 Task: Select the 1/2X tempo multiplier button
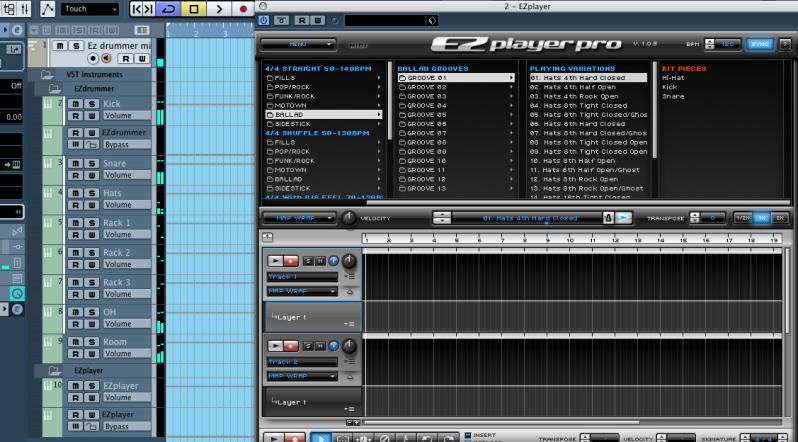click(x=742, y=218)
